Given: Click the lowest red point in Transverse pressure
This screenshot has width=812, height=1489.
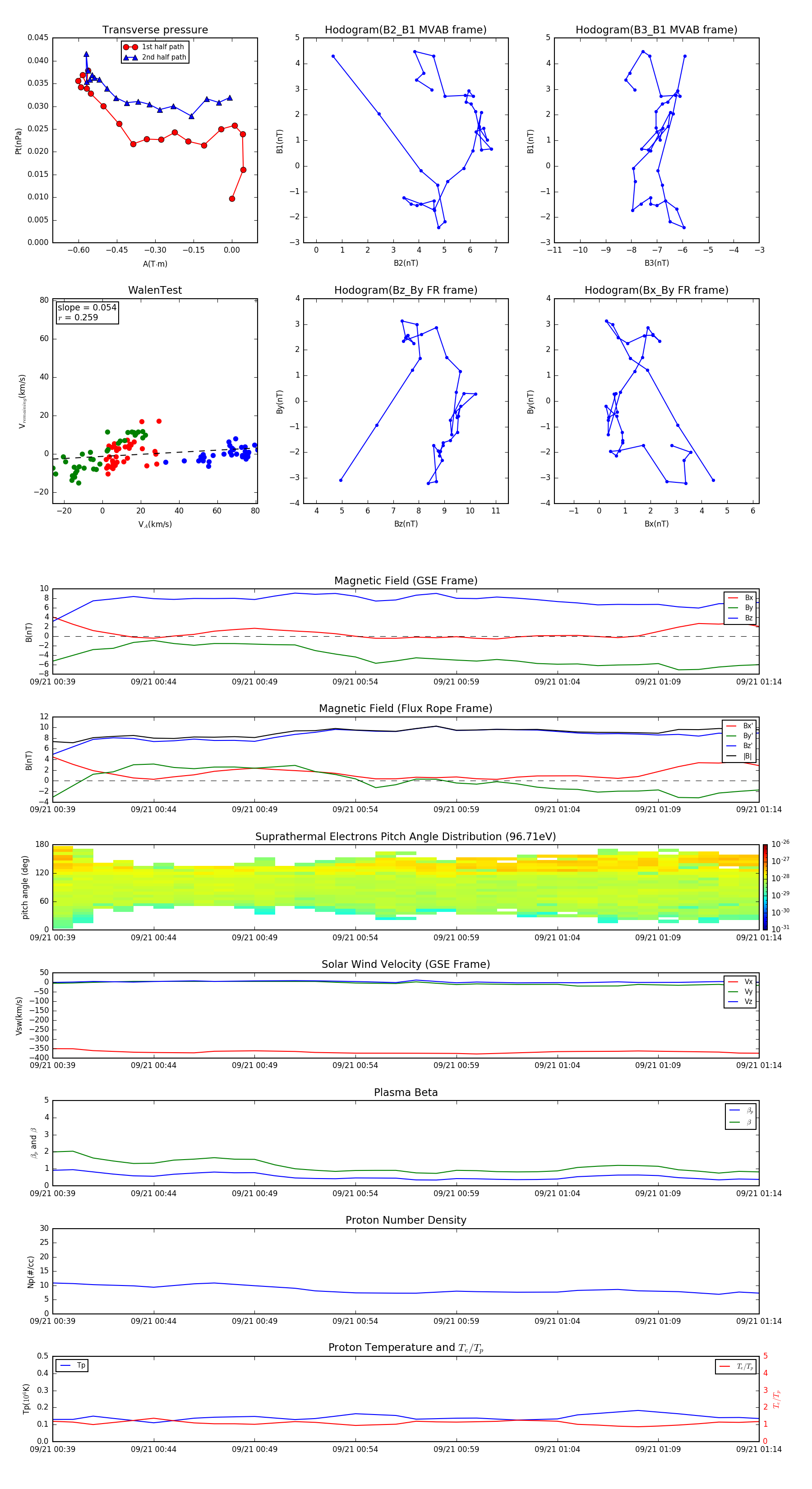Looking at the screenshot, I should (232, 199).
